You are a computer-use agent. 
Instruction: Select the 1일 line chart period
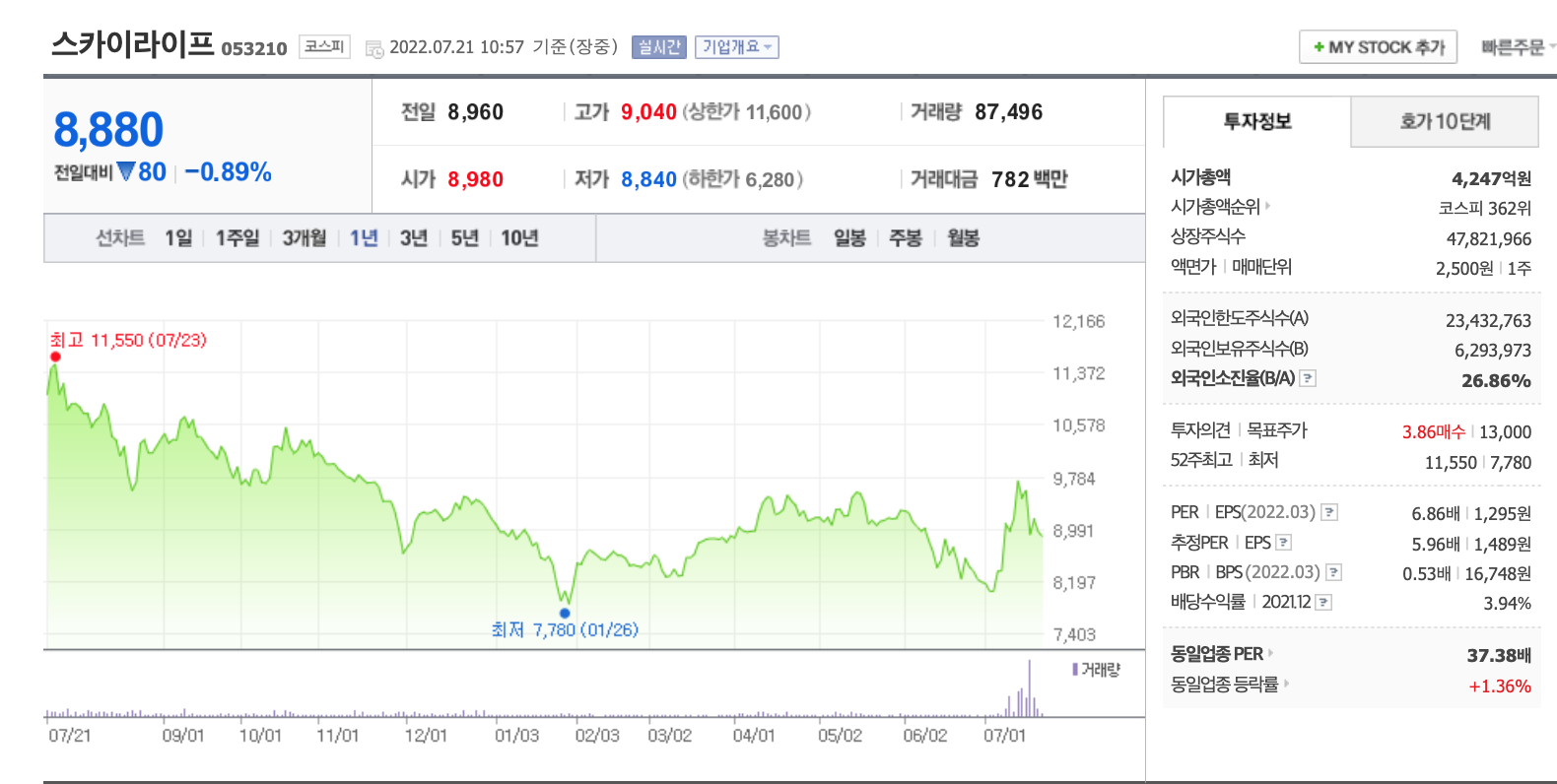(178, 238)
